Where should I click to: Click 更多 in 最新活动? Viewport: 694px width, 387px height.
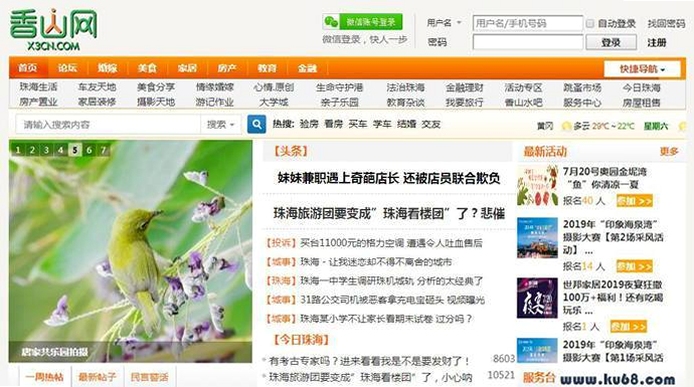point(669,151)
